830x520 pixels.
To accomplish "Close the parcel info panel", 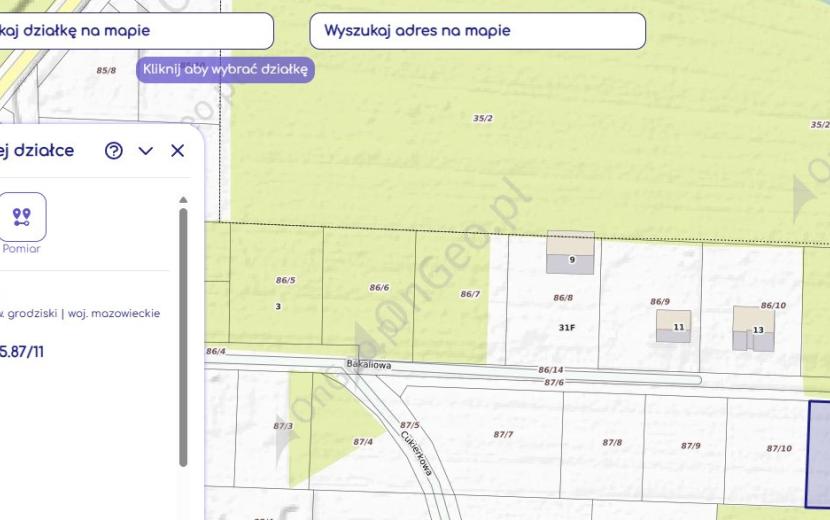I will (178, 151).
